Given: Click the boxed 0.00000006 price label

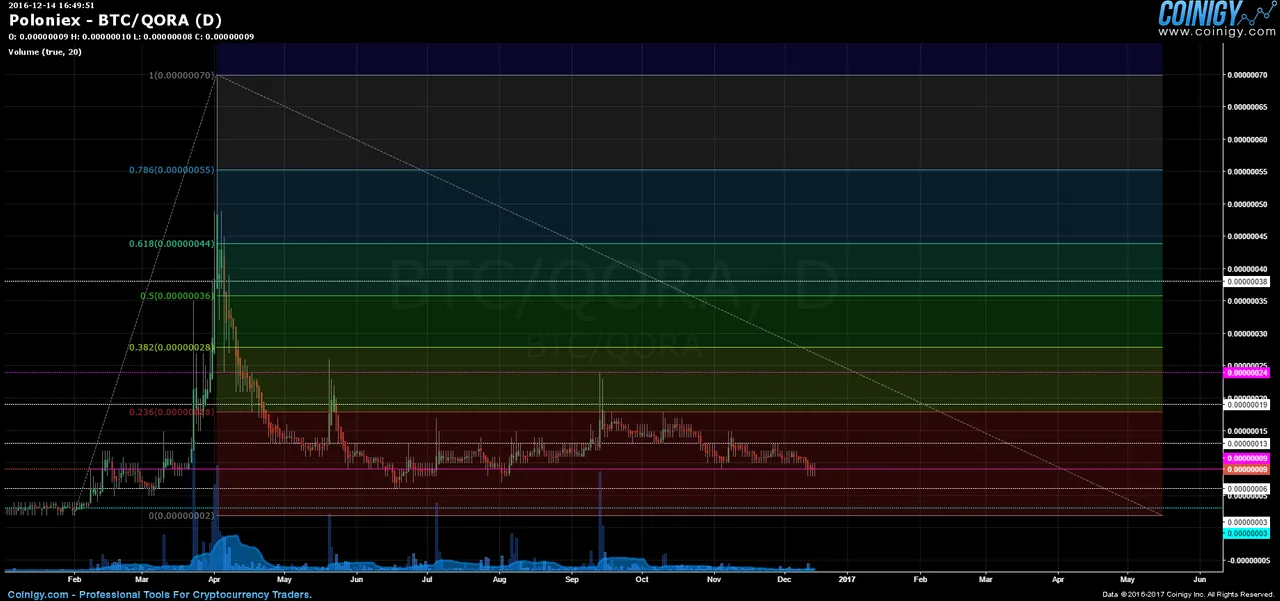Looking at the screenshot, I should pyautogui.click(x=1248, y=488).
